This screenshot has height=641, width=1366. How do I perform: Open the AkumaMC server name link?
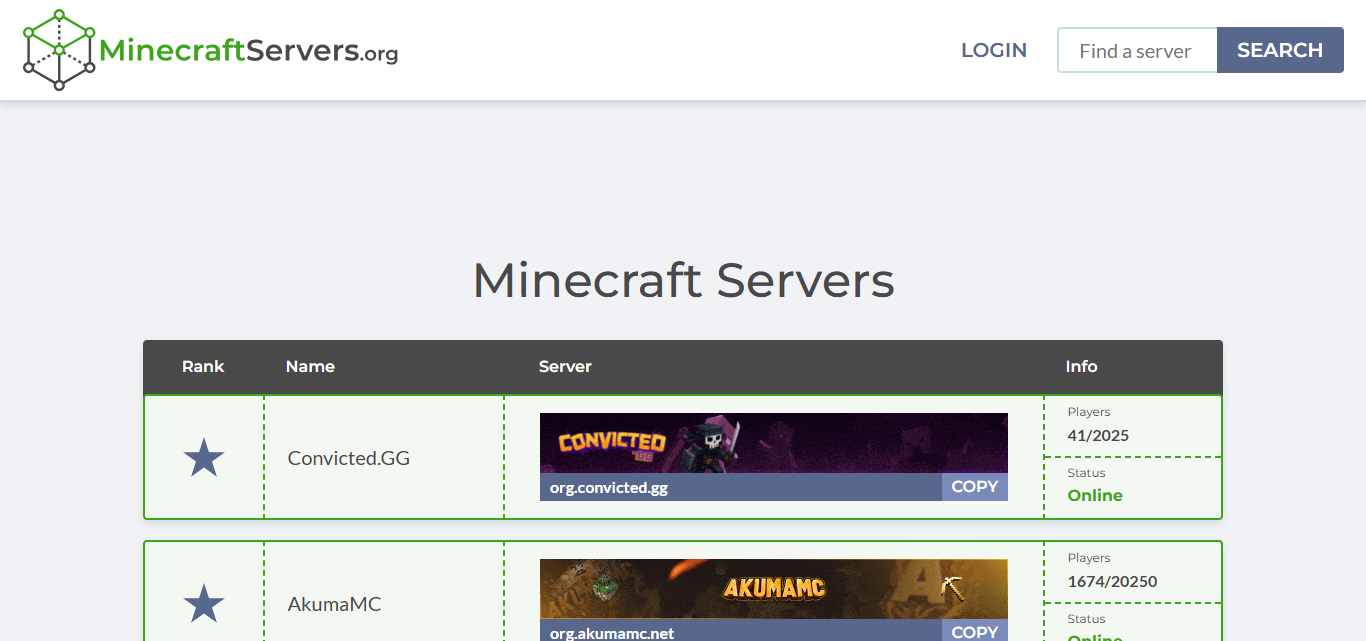tap(334, 604)
